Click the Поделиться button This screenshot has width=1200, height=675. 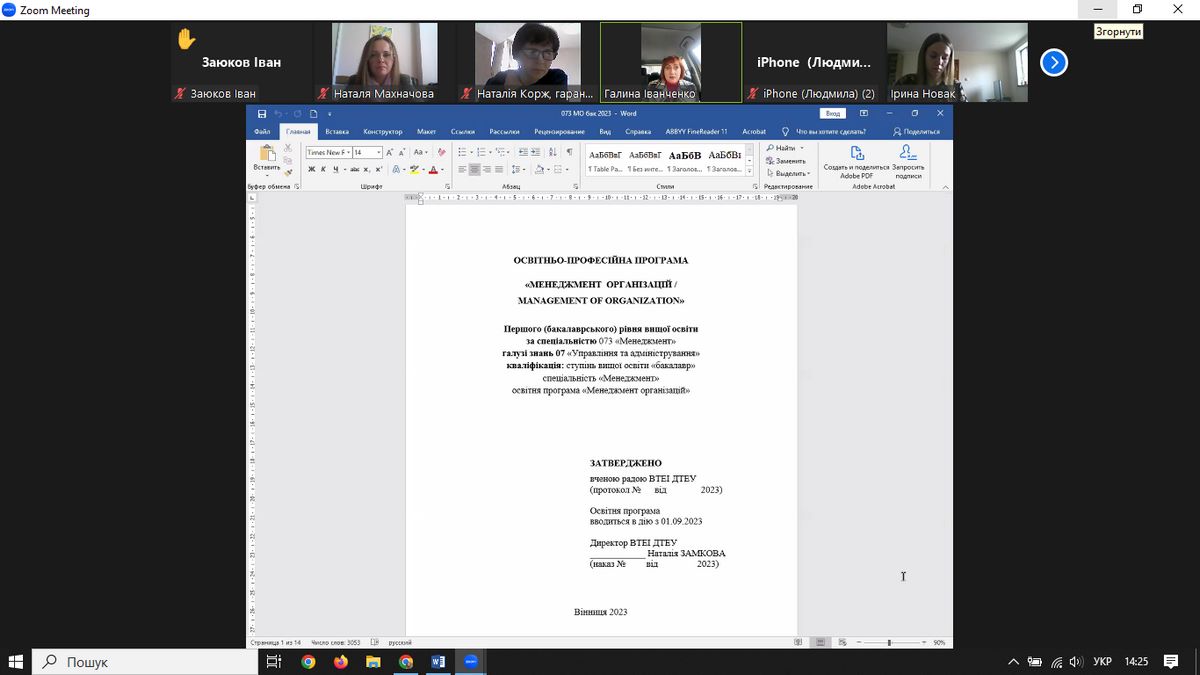(x=916, y=131)
